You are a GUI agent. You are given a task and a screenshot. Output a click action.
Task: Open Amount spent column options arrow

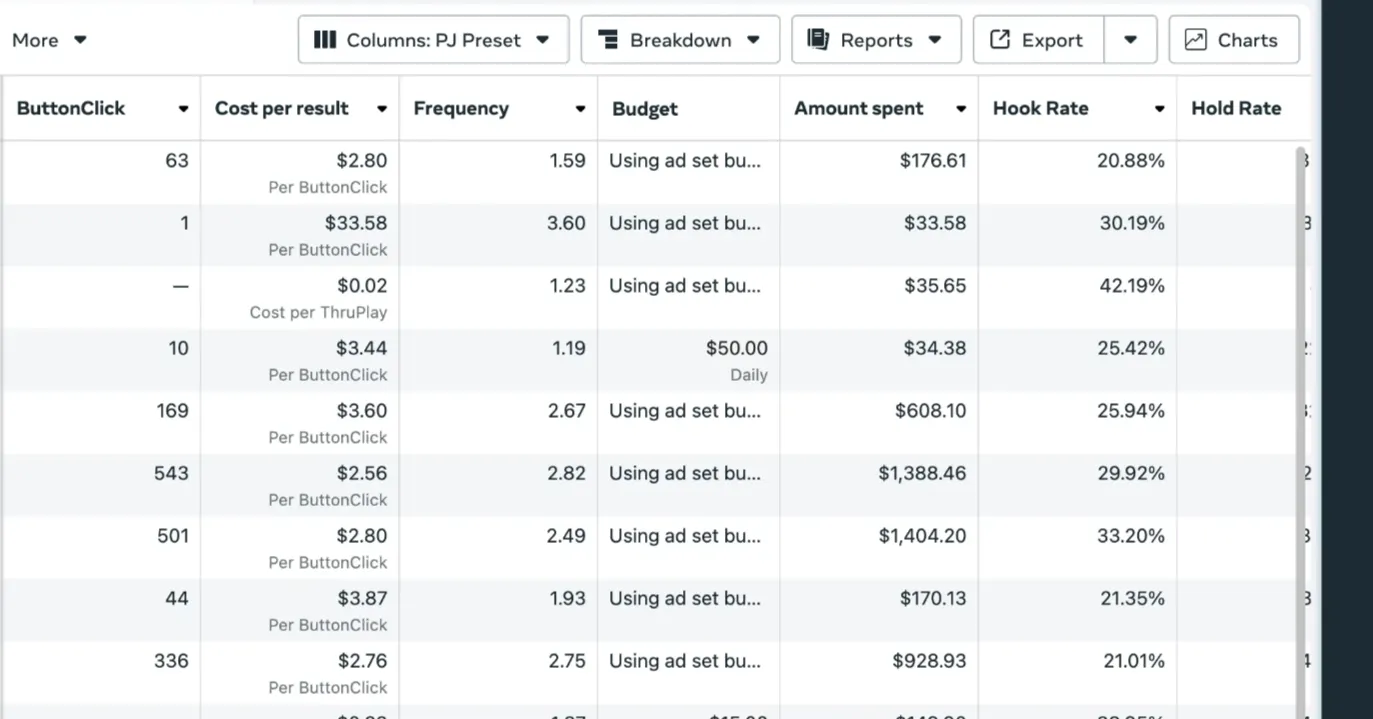click(960, 109)
